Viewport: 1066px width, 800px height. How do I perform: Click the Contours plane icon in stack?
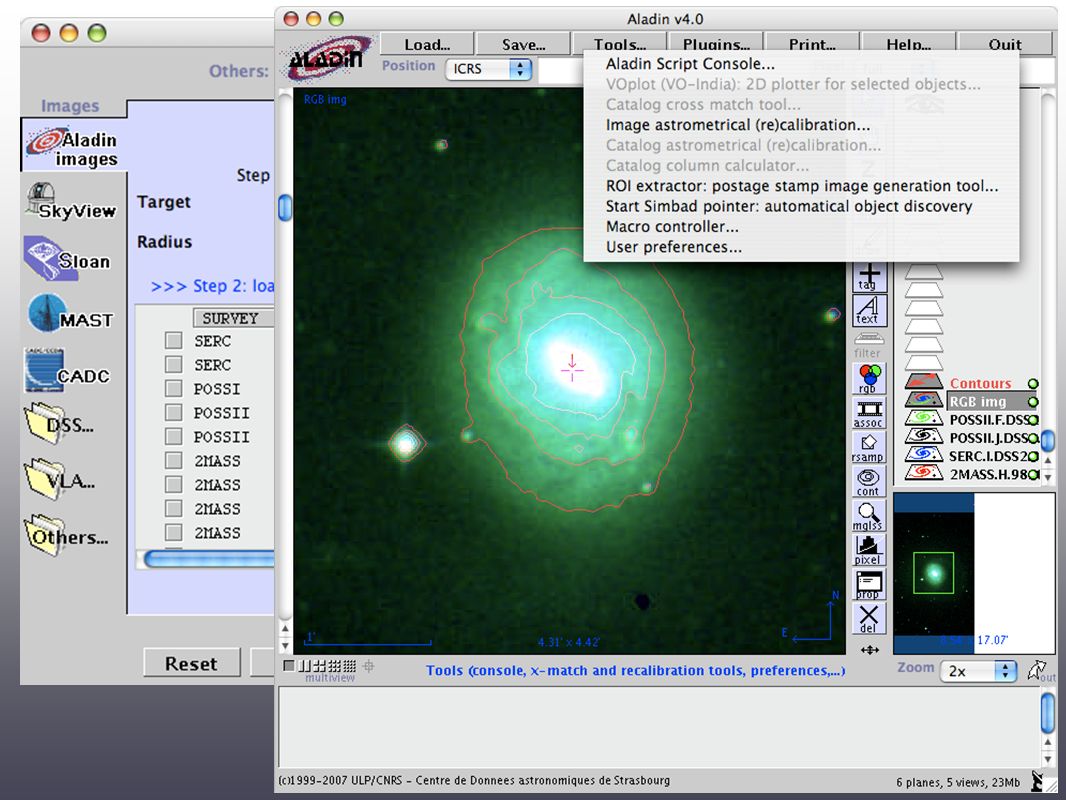point(924,383)
